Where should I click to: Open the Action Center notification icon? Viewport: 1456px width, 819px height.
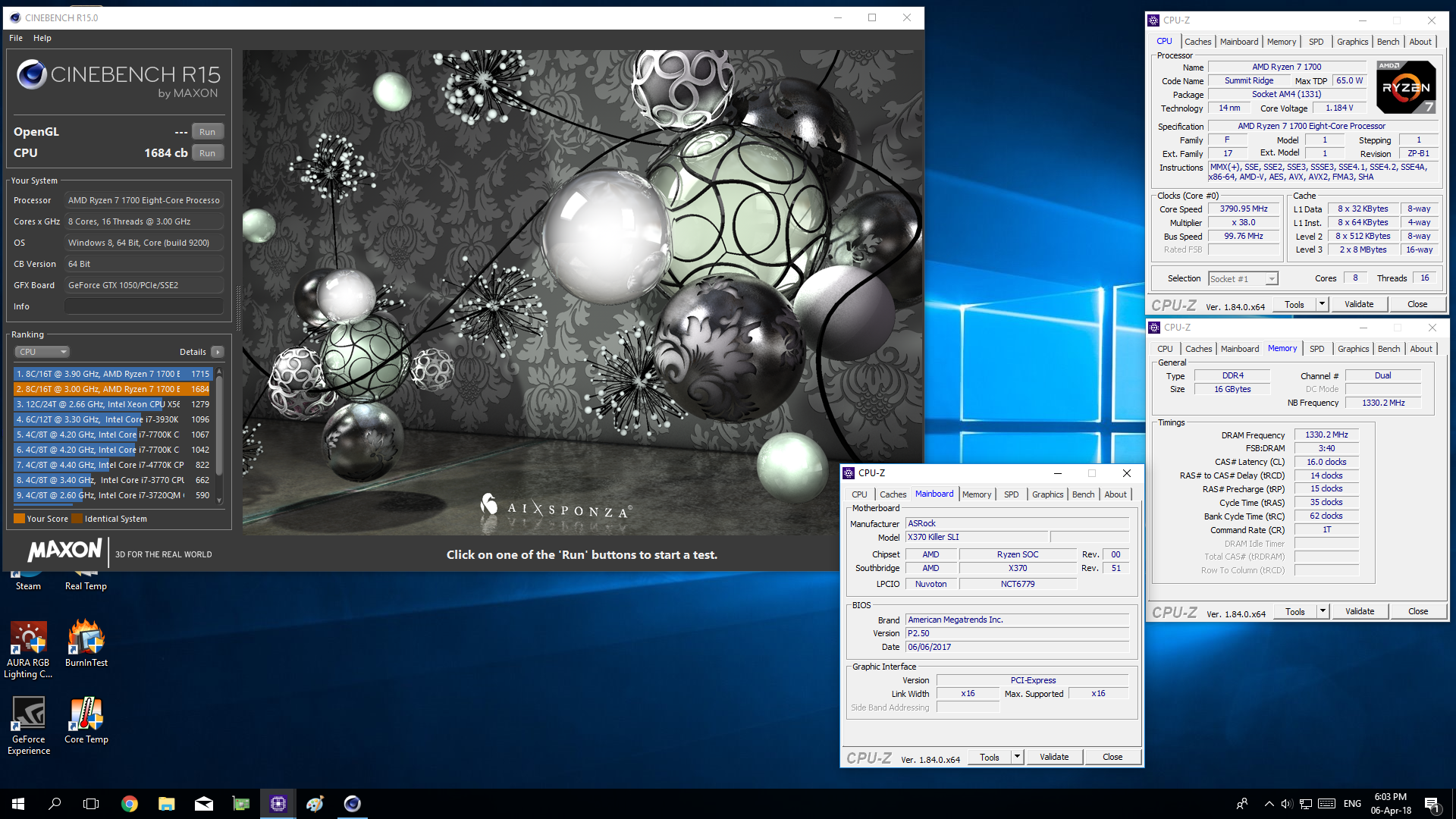(x=1432, y=804)
